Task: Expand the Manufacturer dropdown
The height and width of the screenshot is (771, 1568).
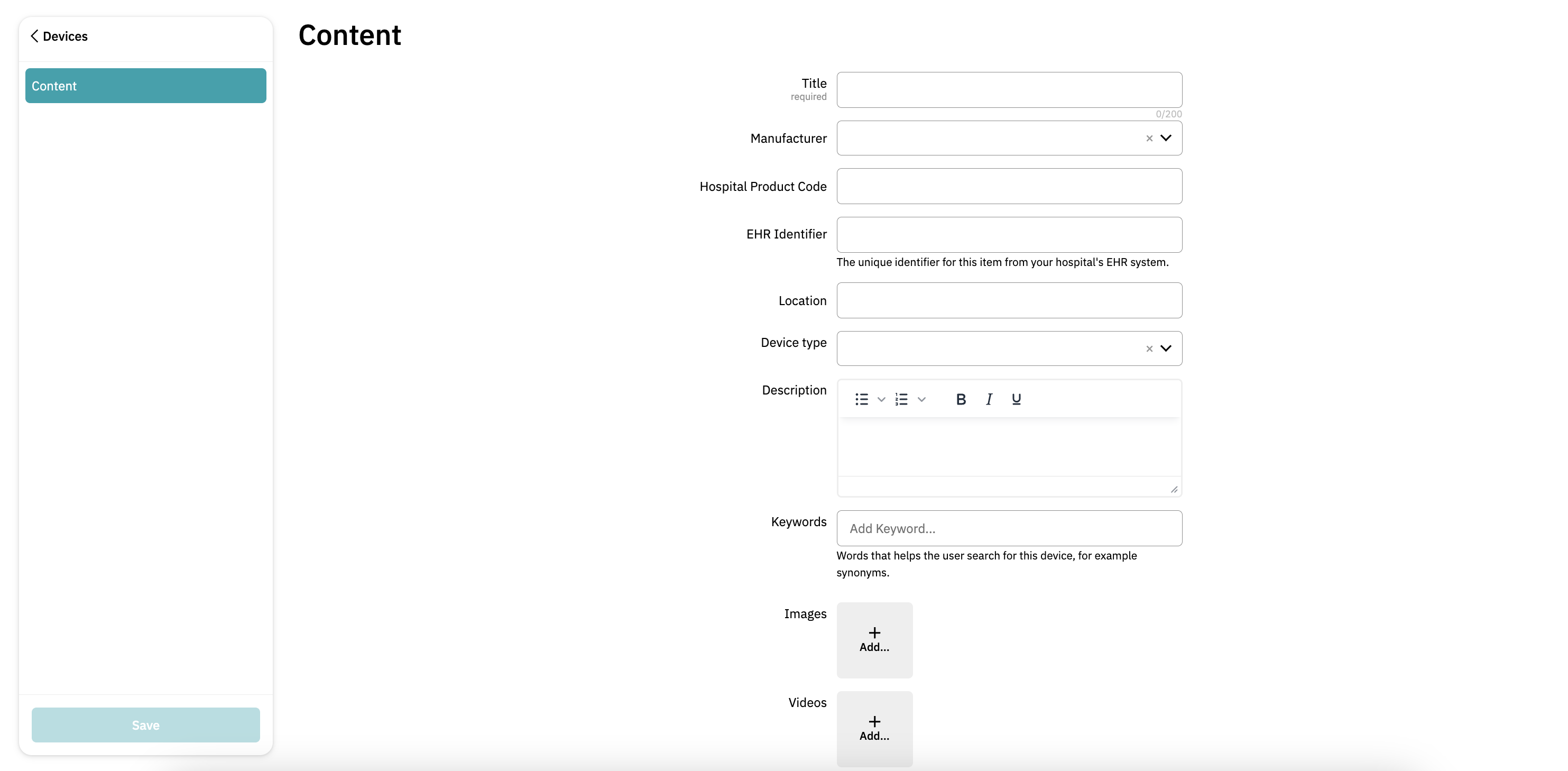Action: [x=1166, y=138]
